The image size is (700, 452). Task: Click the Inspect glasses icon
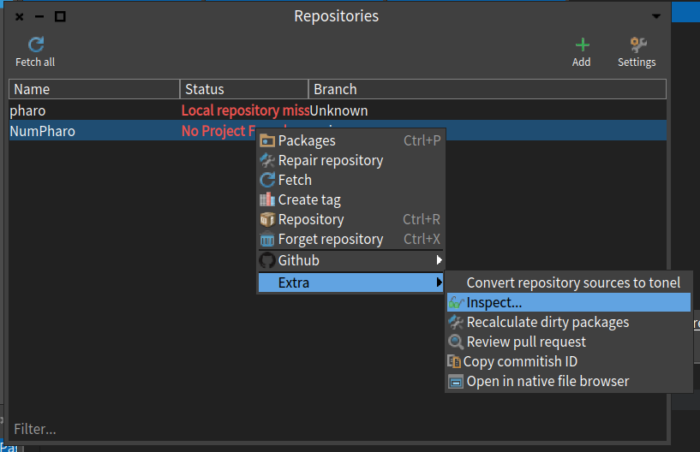pos(456,303)
